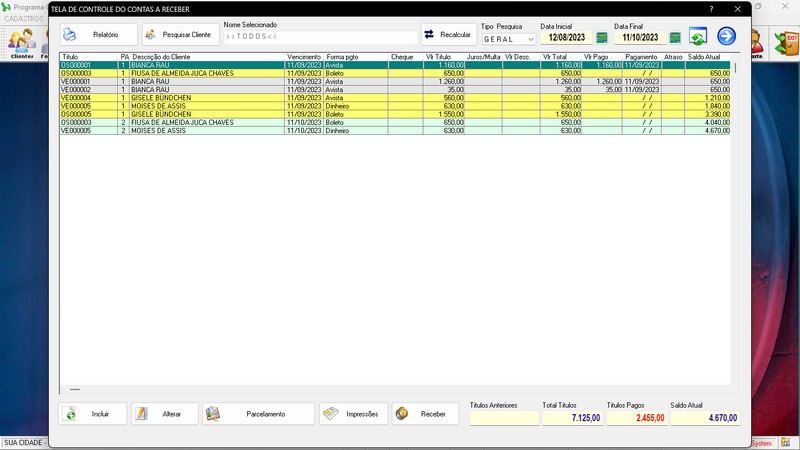
Task: Click the Receber button
Action: (x=425, y=414)
